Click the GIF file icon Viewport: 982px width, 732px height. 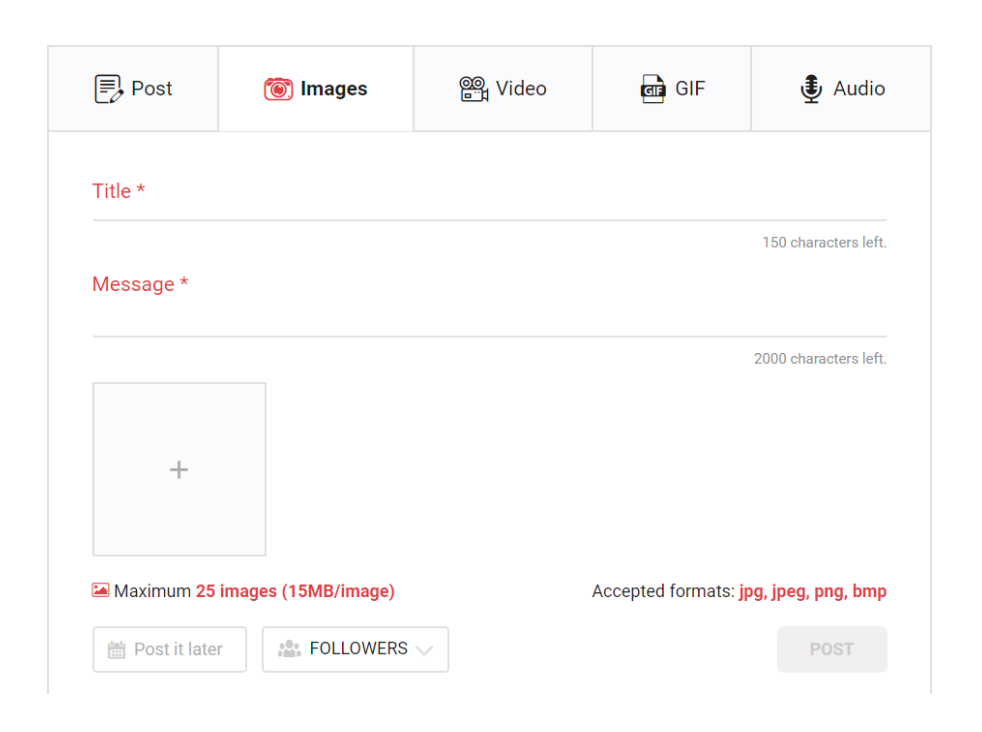[652, 89]
